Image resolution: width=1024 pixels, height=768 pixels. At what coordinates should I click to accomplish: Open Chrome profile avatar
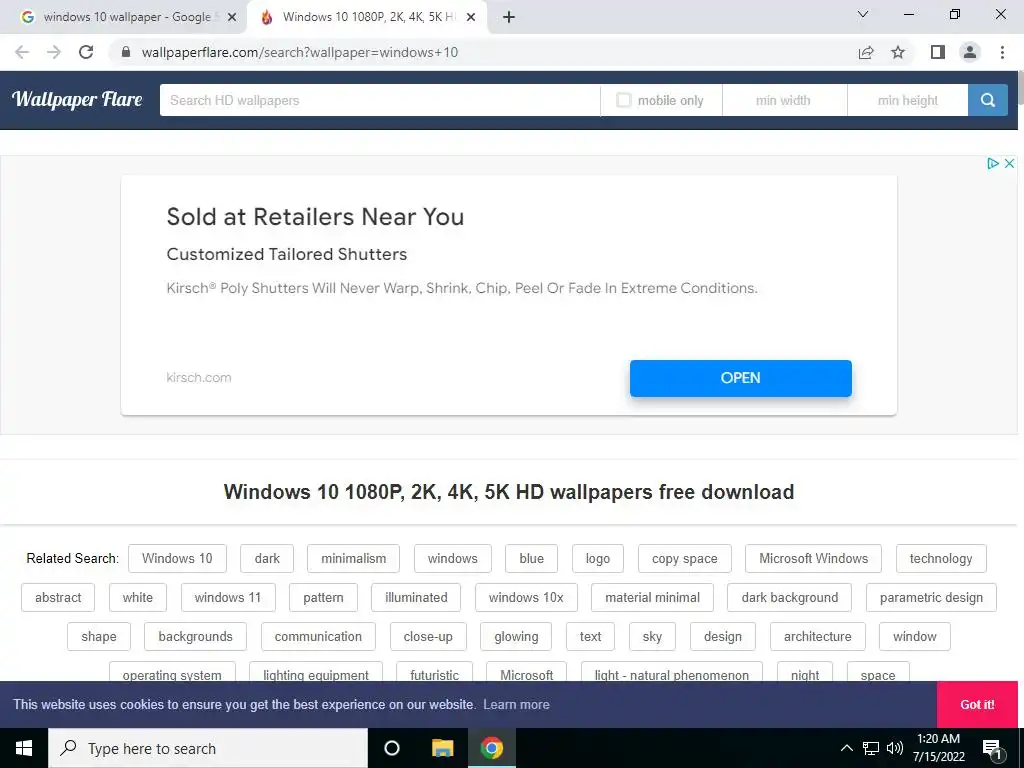coord(970,52)
